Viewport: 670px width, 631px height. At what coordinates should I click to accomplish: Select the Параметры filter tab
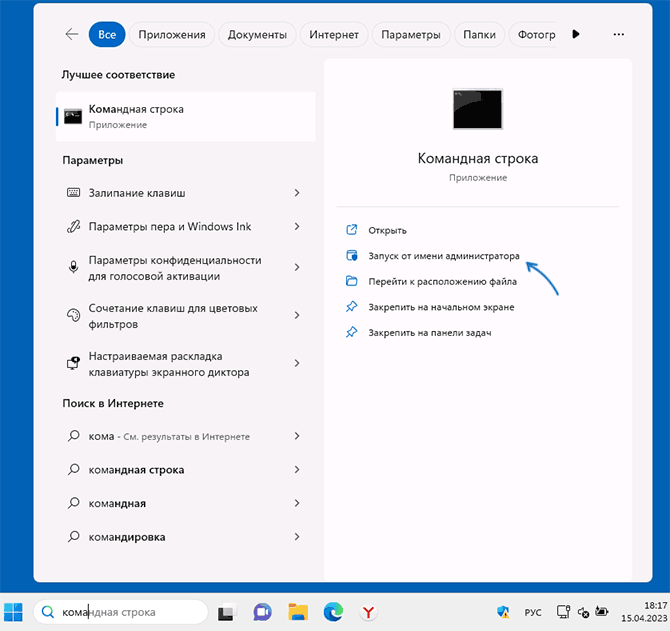410,34
